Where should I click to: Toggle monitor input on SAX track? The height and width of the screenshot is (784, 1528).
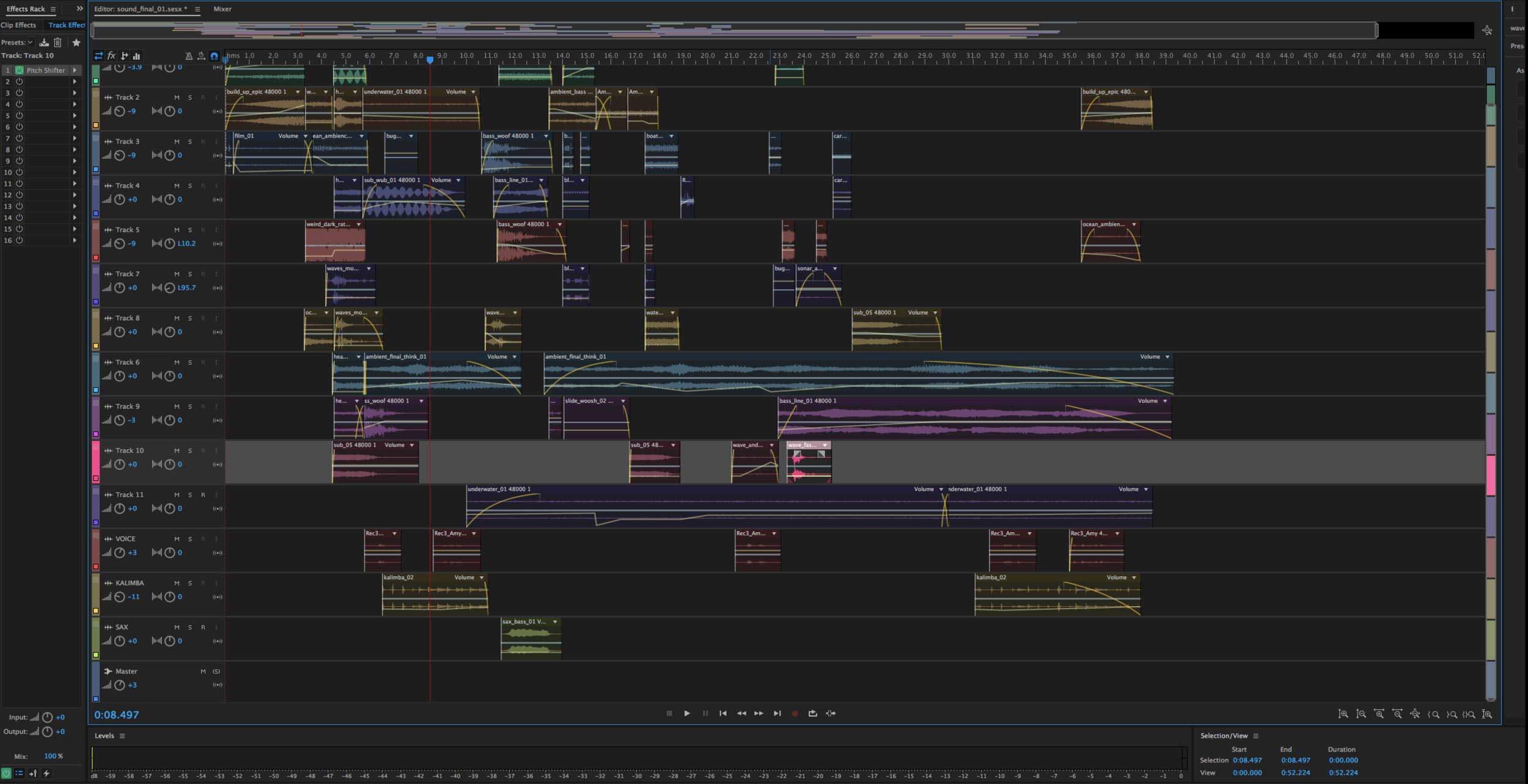tap(216, 628)
